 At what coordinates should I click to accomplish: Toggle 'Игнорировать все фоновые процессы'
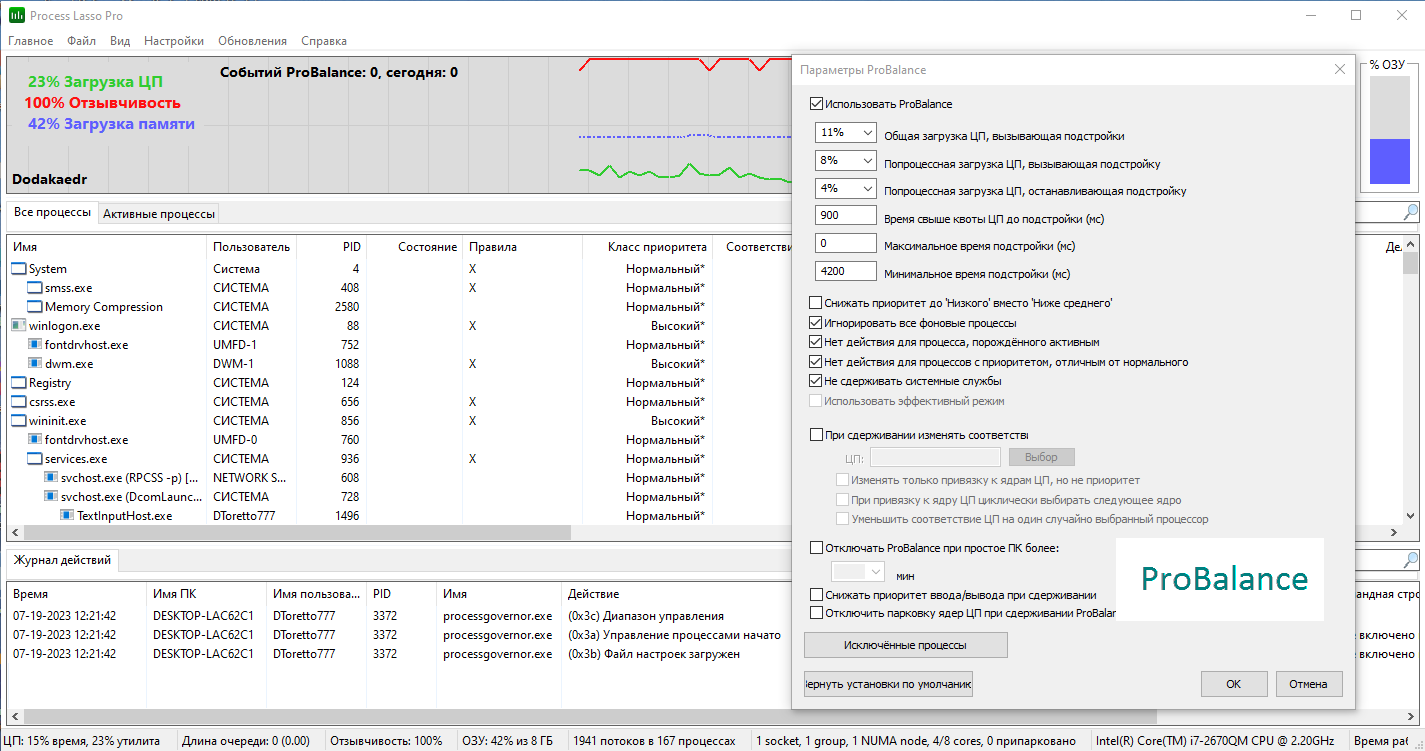pyautogui.click(x=816, y=323)
